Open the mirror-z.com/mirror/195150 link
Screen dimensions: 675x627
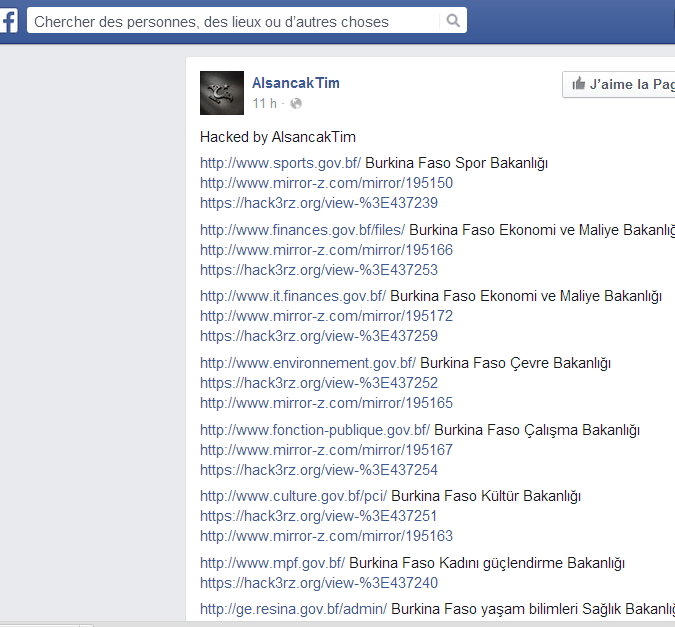[326, 183]
